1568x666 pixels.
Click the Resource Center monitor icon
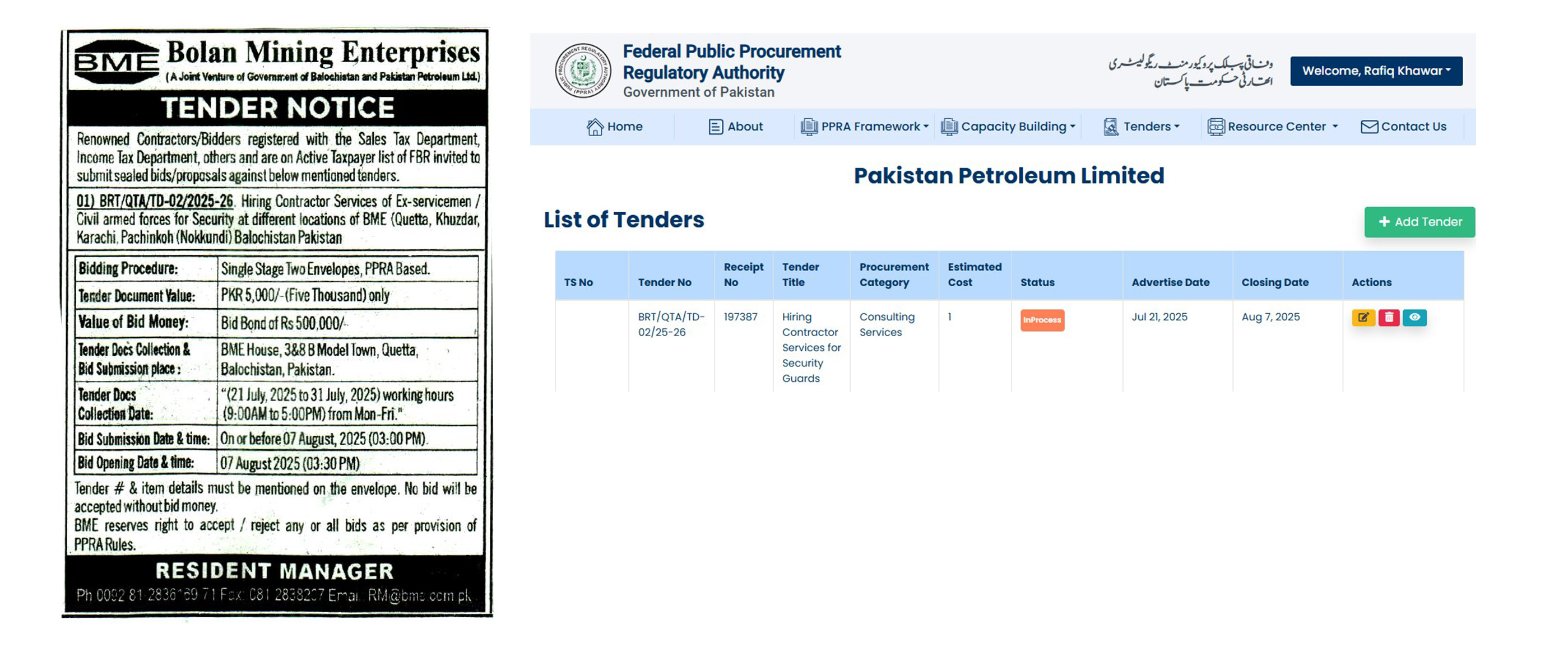[x=1216, y=127]
